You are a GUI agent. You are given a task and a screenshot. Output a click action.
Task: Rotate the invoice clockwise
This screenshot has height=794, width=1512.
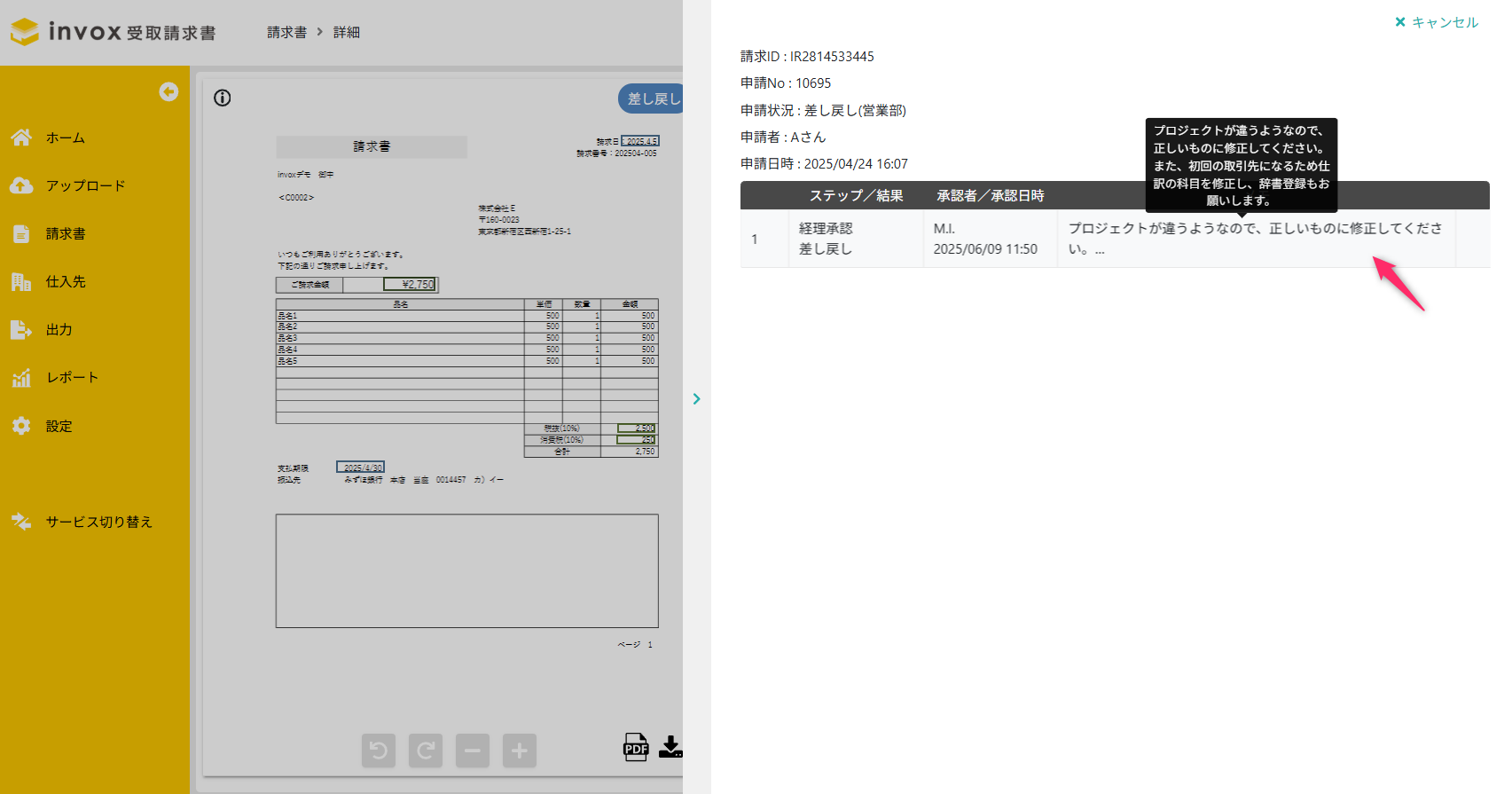pos(426,751)
